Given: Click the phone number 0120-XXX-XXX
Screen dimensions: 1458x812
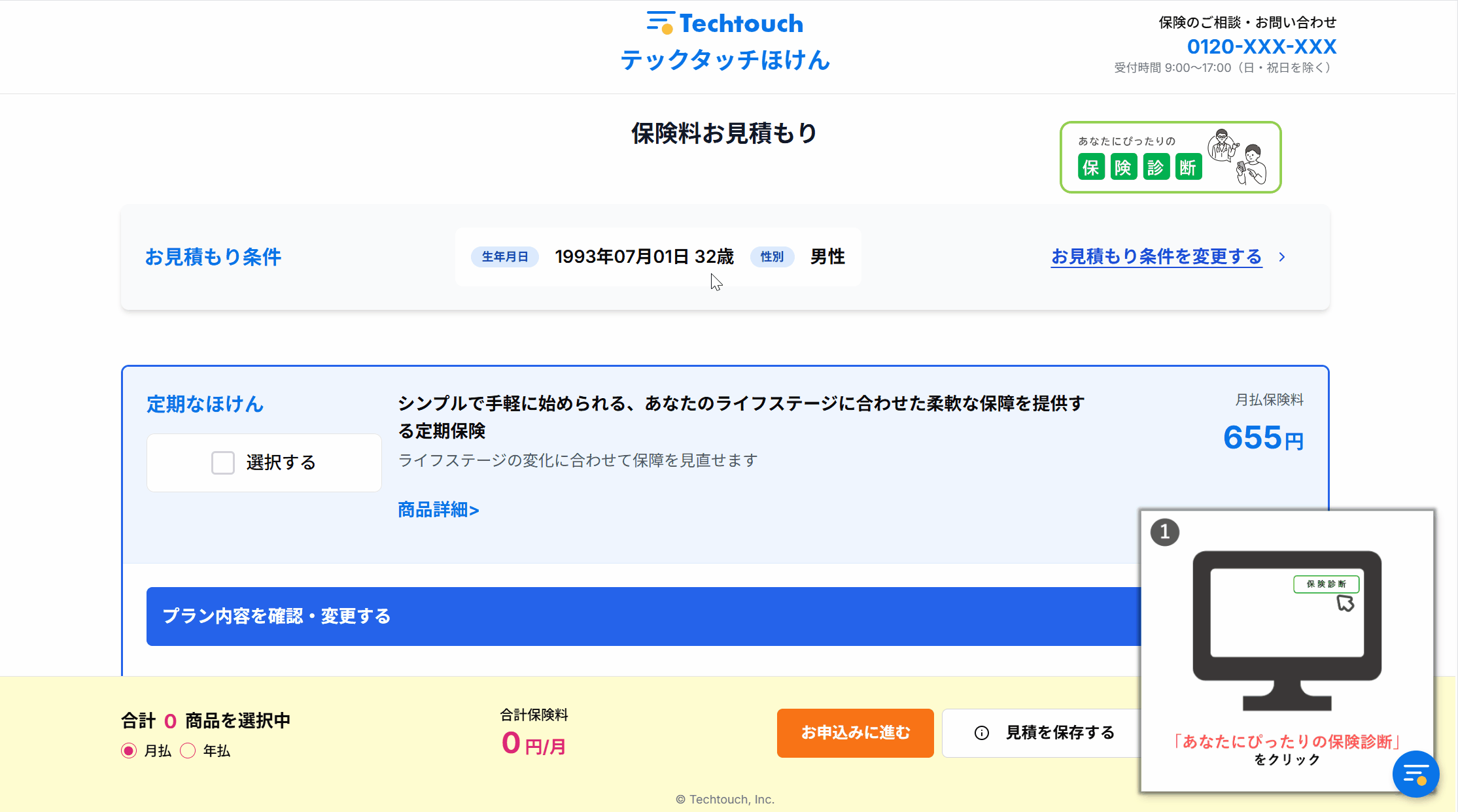Looking at the screenshot, I should point(1261,46).
